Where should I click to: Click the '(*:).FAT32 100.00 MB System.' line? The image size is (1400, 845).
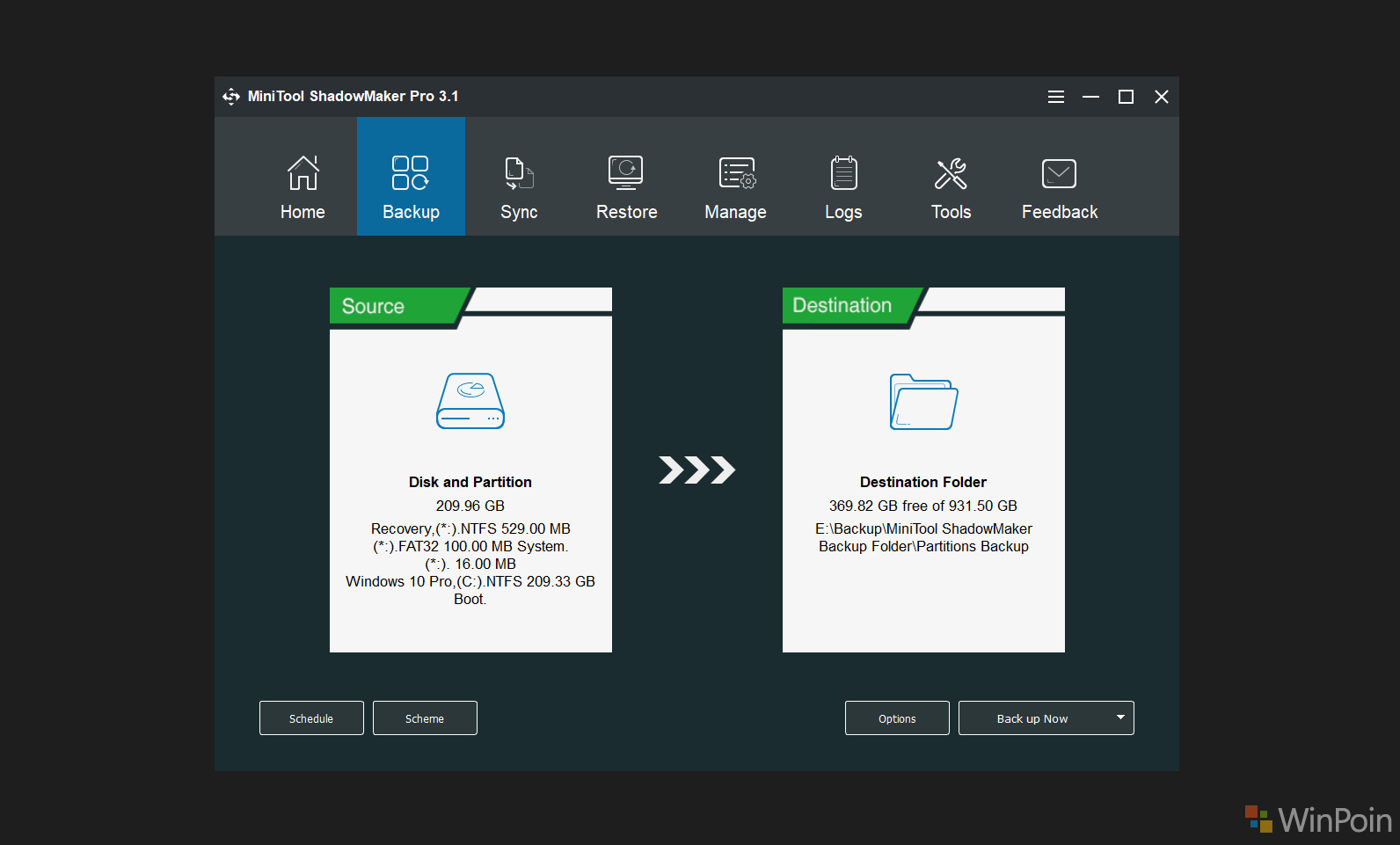click(470, 546)
